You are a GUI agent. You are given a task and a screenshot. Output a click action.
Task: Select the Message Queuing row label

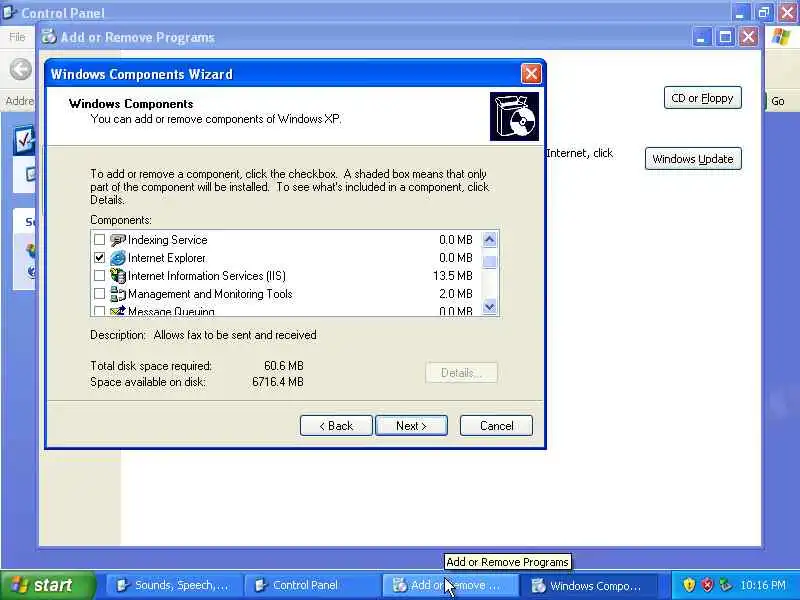click(x=171, y=311)
